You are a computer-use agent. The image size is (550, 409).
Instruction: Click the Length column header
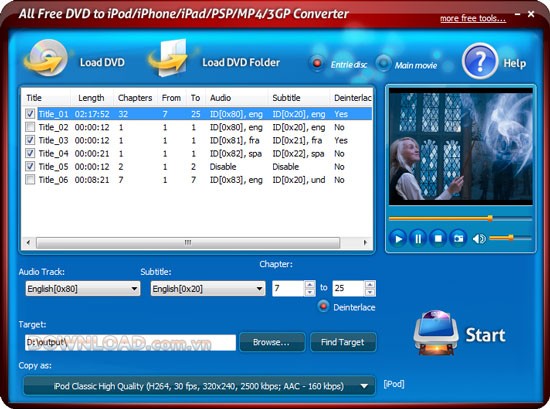92,98
